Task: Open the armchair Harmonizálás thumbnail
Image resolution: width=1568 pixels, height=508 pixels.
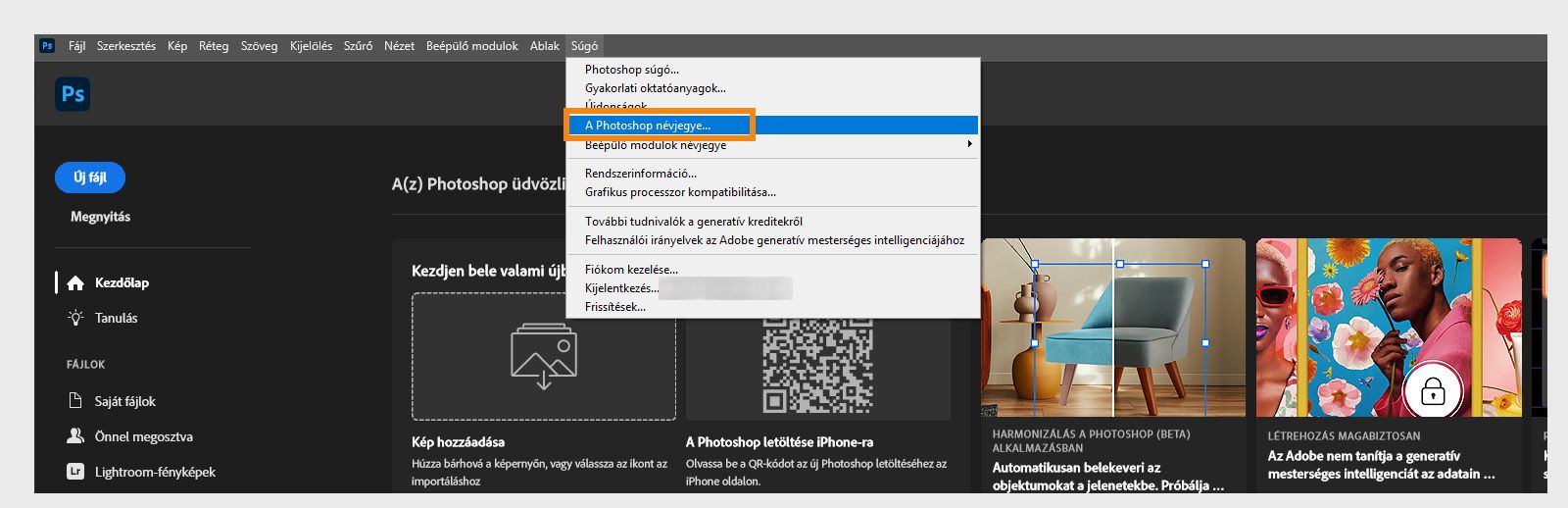Action: [x=1113, y=328]
